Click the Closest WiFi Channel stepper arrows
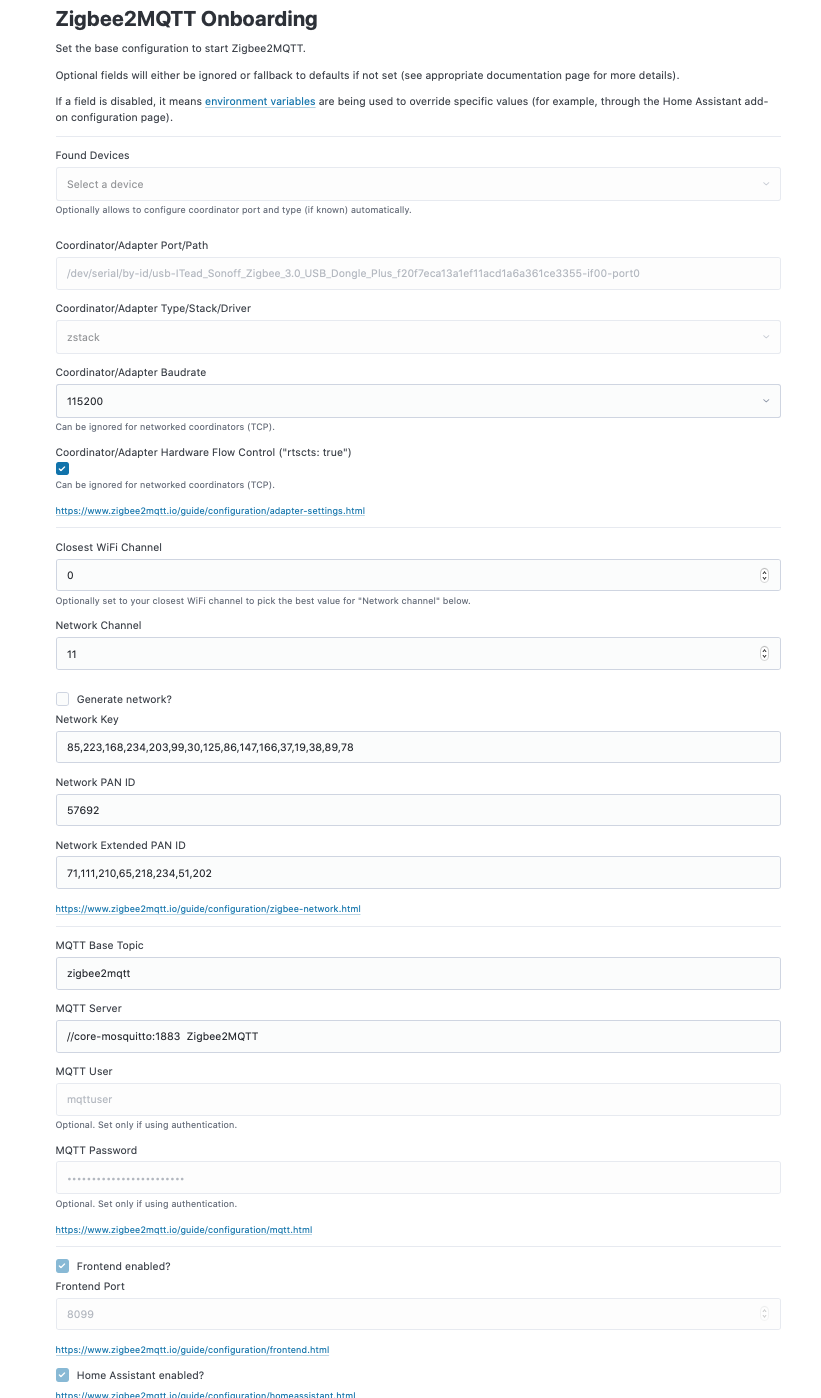Screen dimensions: 821x1398 point(764,575)
